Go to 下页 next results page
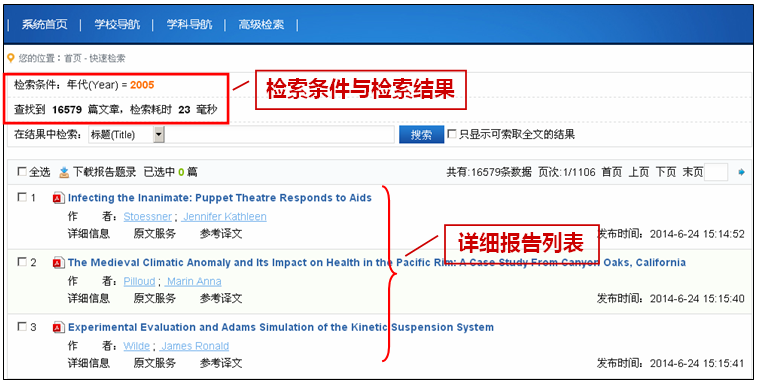 (665, 172)
